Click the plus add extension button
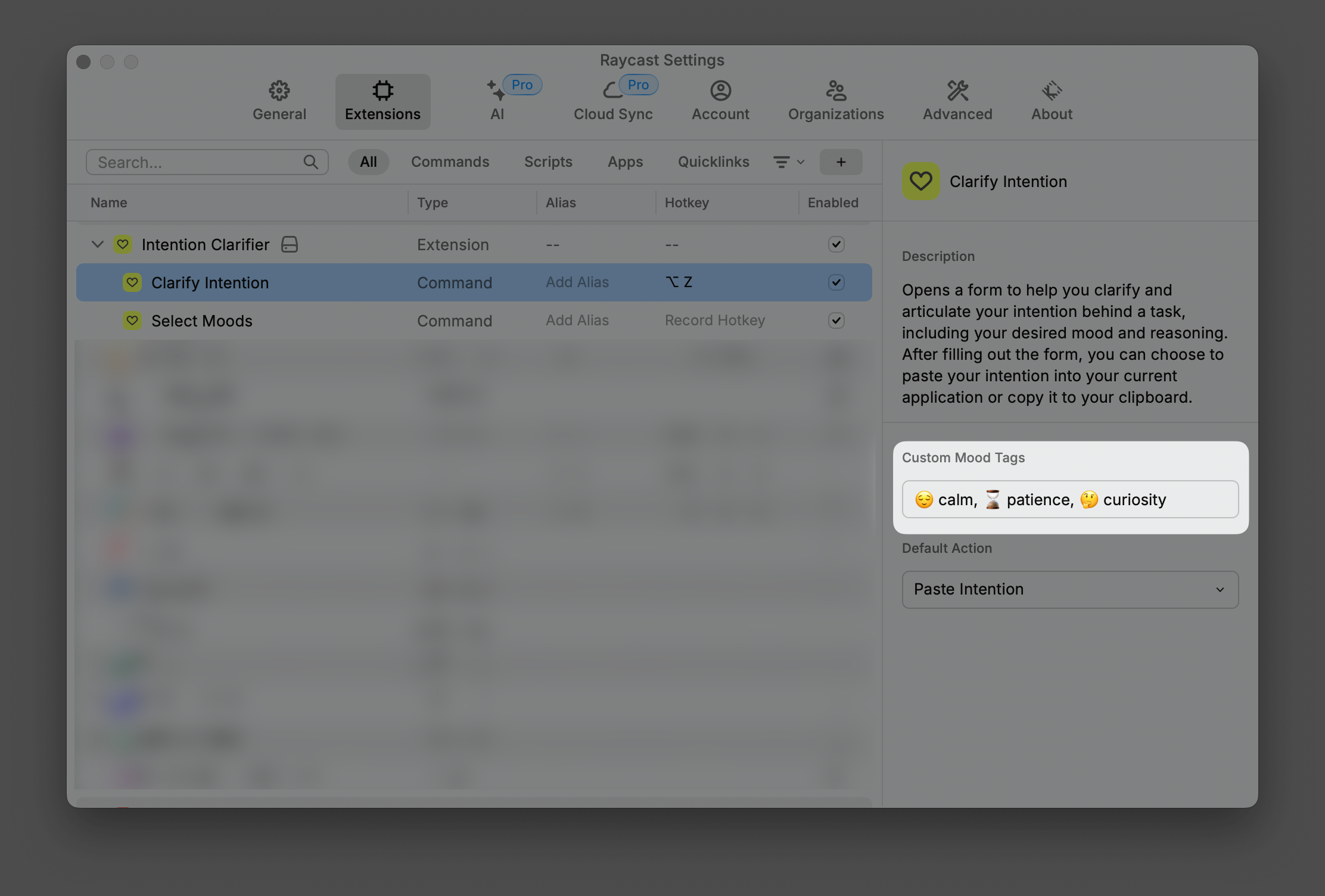1325x896 pixels. (841, 162)
